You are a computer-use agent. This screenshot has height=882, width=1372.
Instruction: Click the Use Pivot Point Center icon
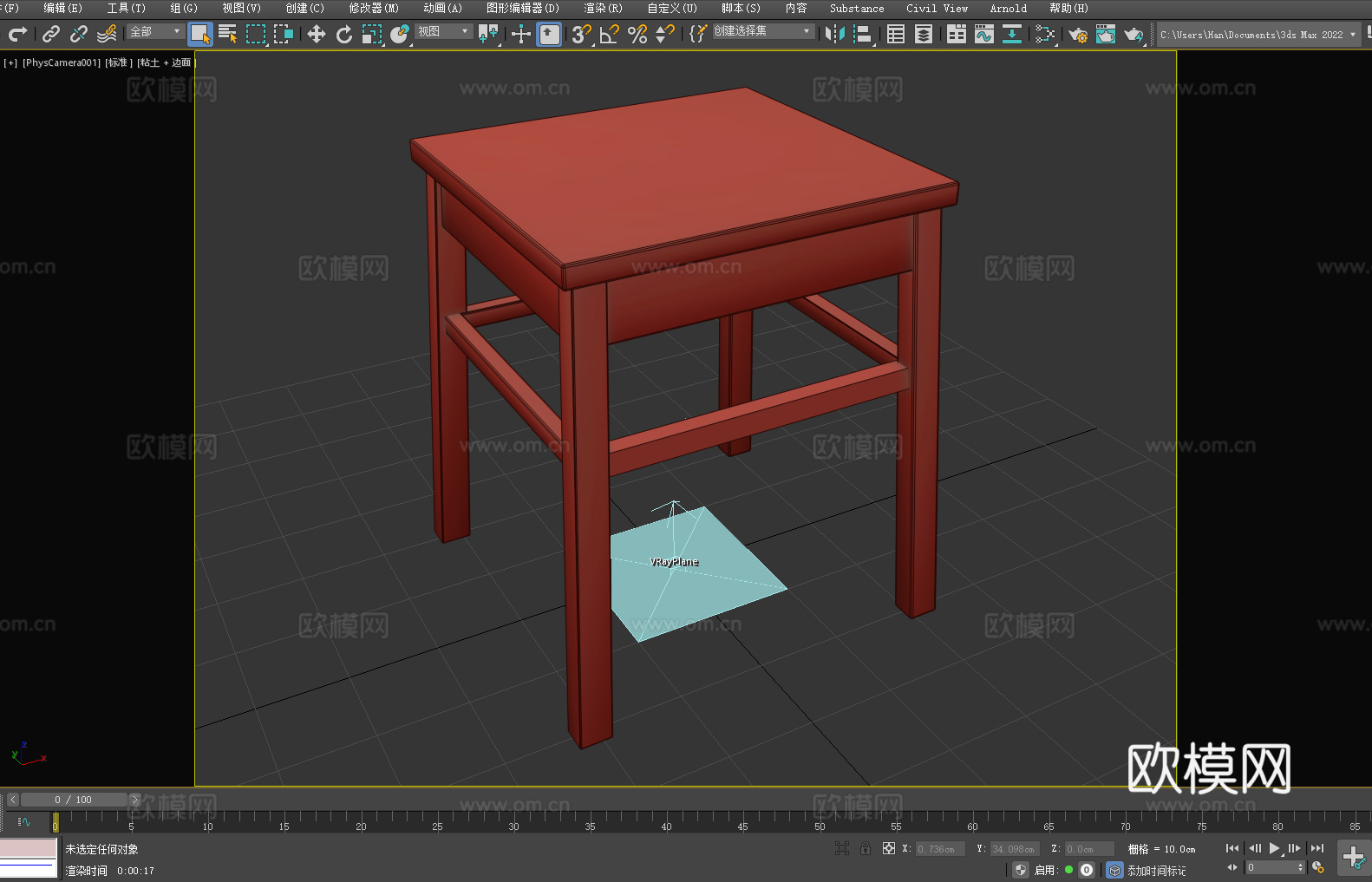click(488, 34)
